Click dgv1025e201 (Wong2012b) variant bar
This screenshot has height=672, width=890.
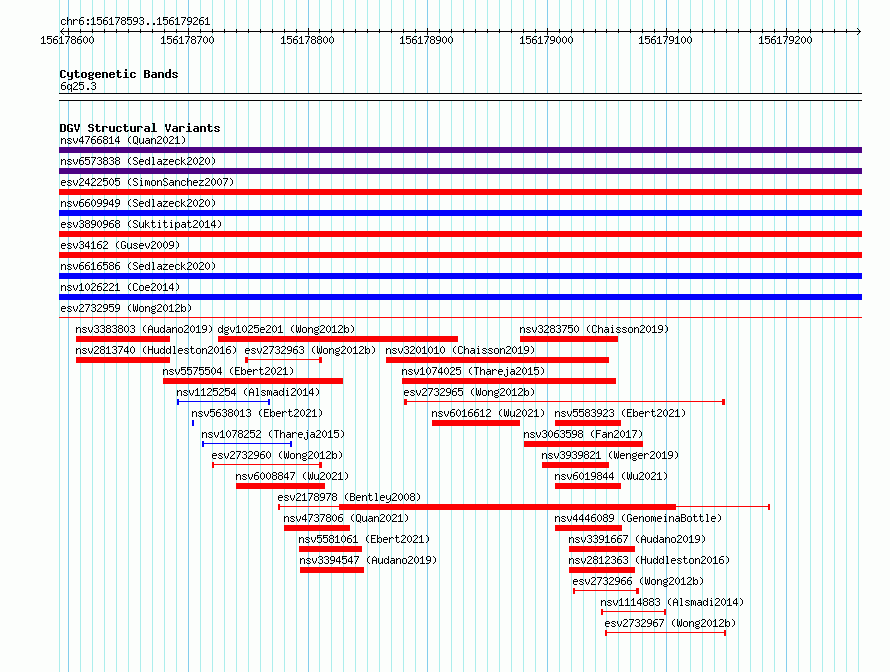(338, 339)
